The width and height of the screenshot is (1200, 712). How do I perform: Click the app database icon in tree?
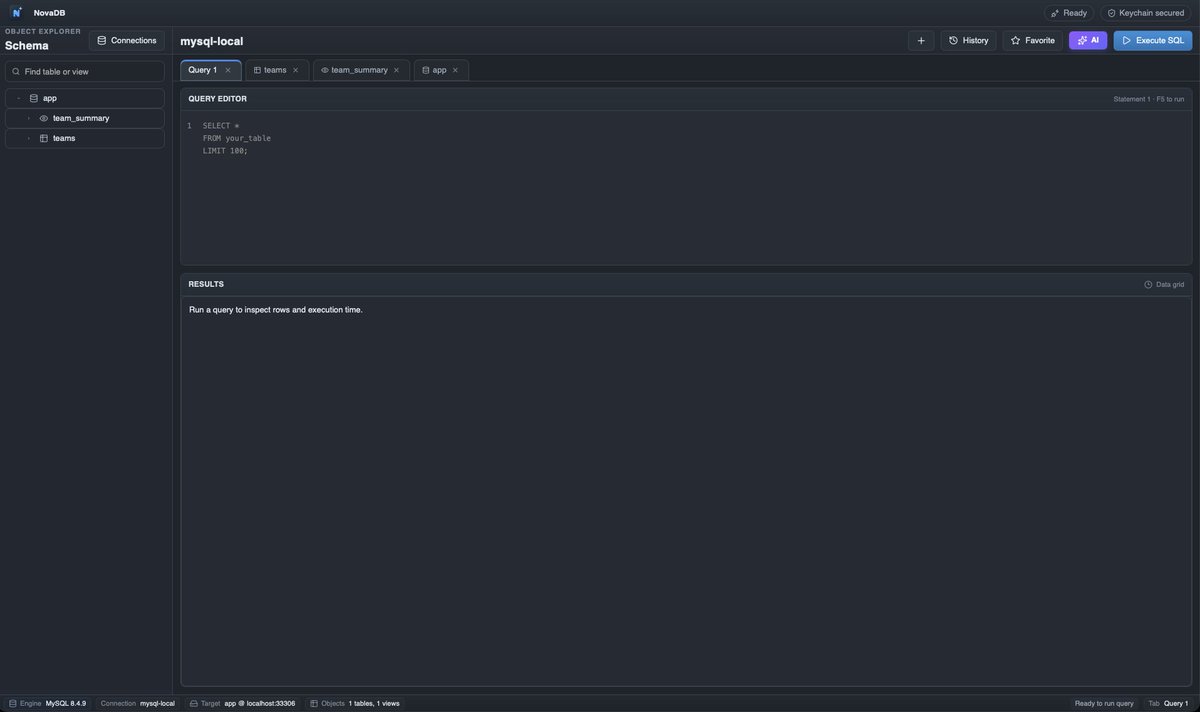pyautogui.click(x=34, y=98)
